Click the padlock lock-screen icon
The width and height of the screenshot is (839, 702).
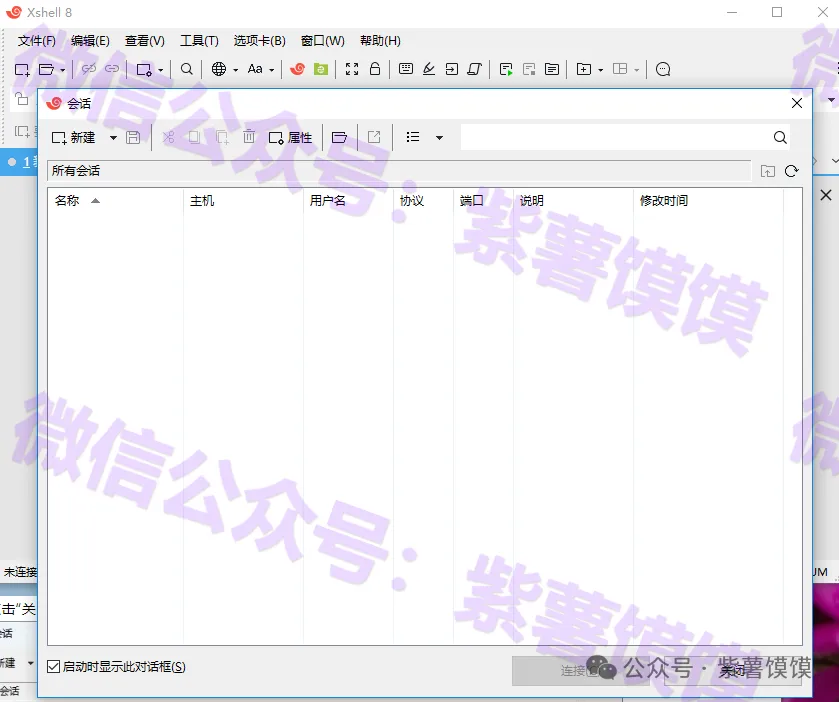375,69
